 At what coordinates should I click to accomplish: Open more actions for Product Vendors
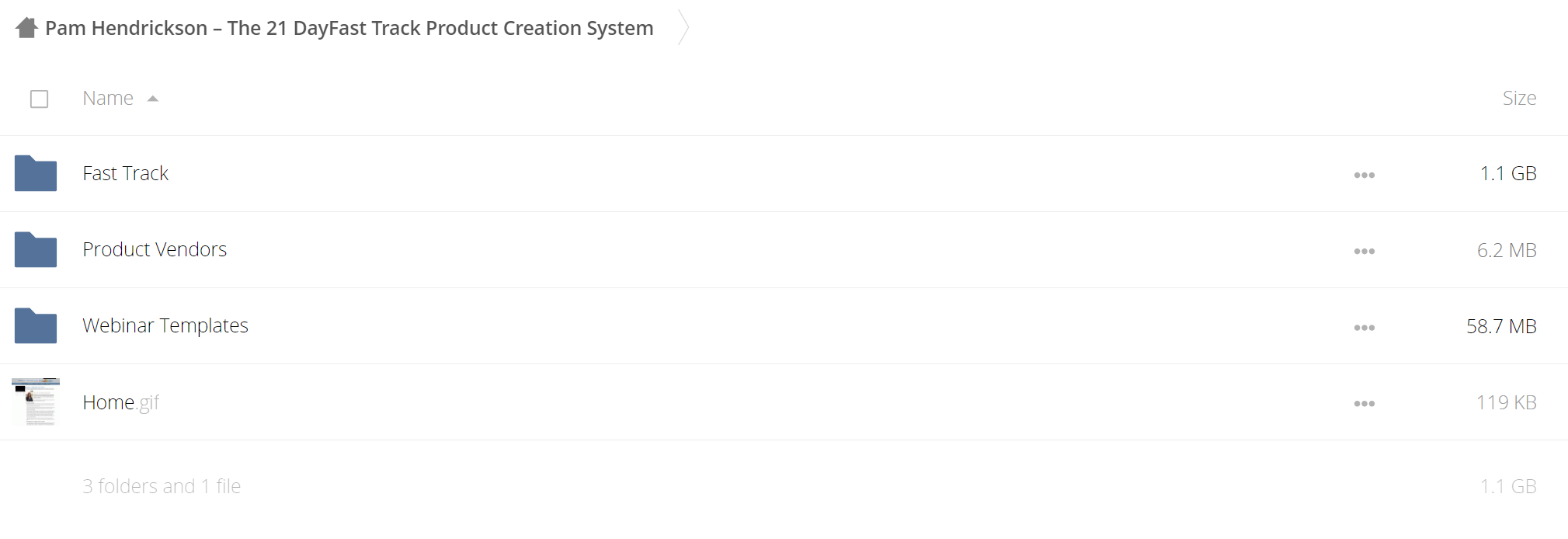[1364, 251]
